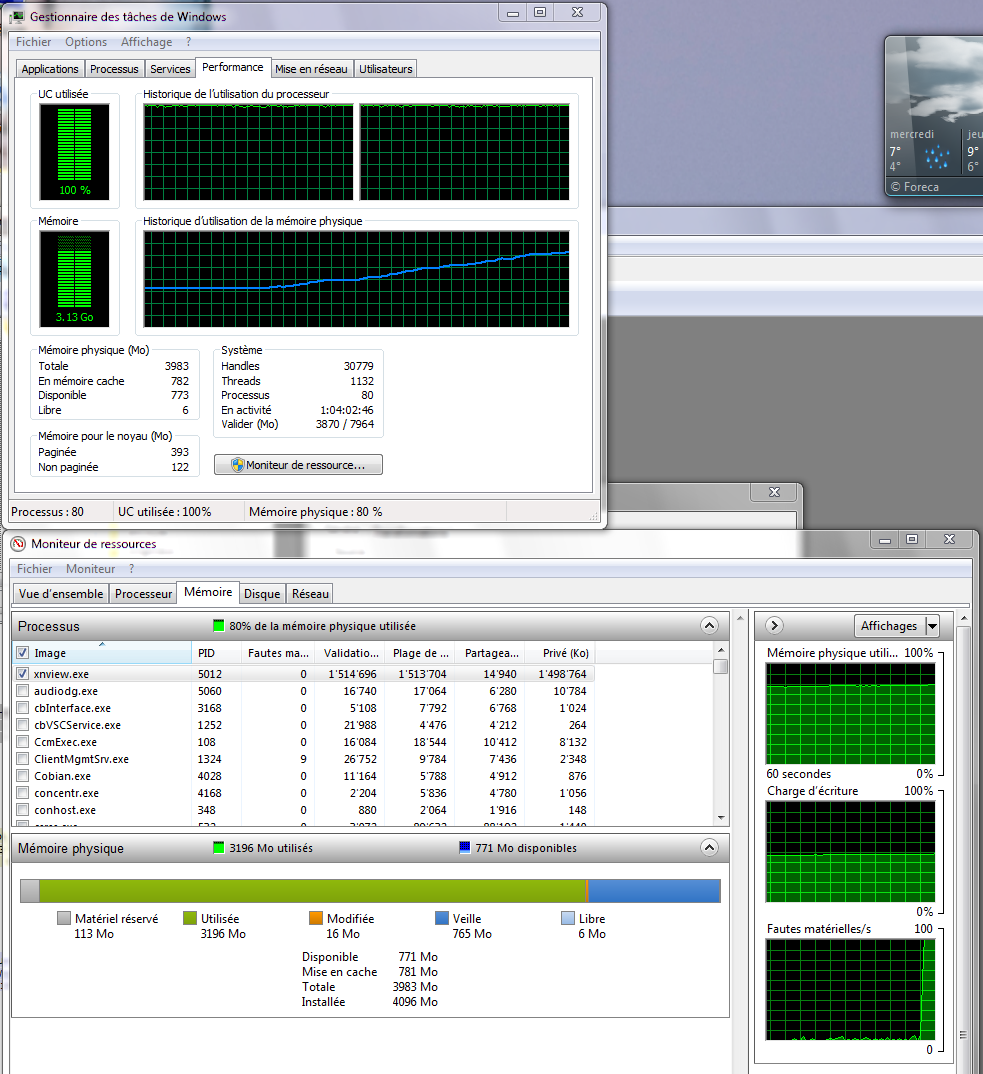Open the ? help menu in Task Manager

click(188, 42)
